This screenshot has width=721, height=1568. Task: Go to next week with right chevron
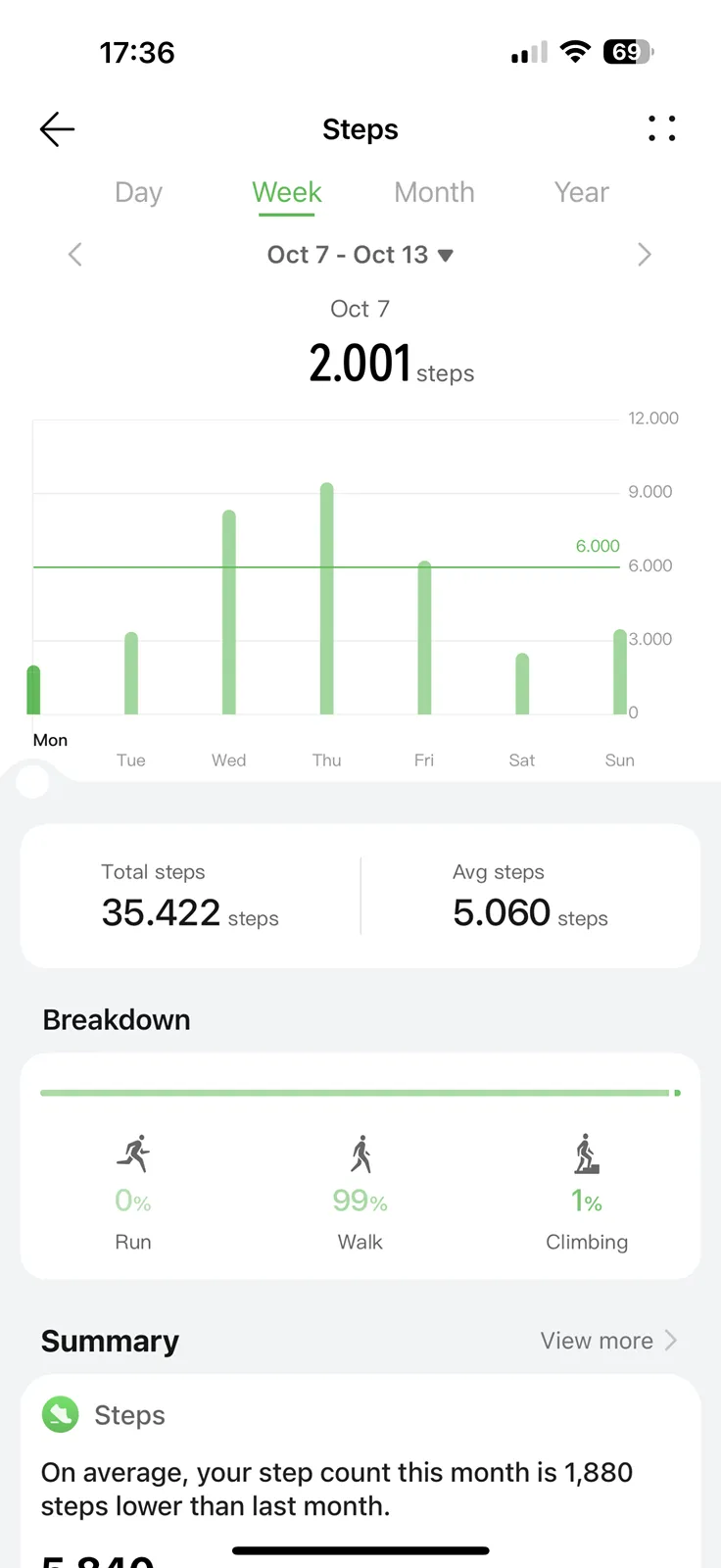tap(644, 255)
